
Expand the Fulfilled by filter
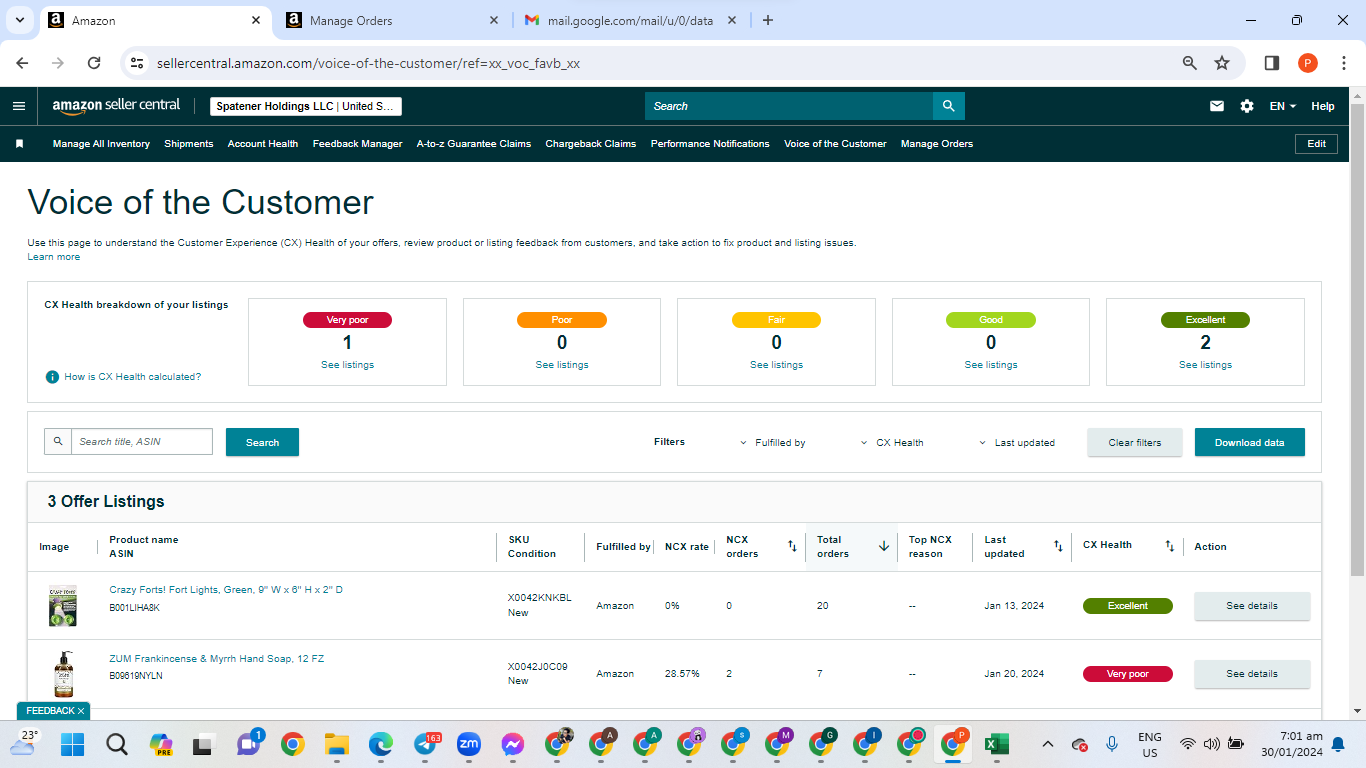coord(773,443)
